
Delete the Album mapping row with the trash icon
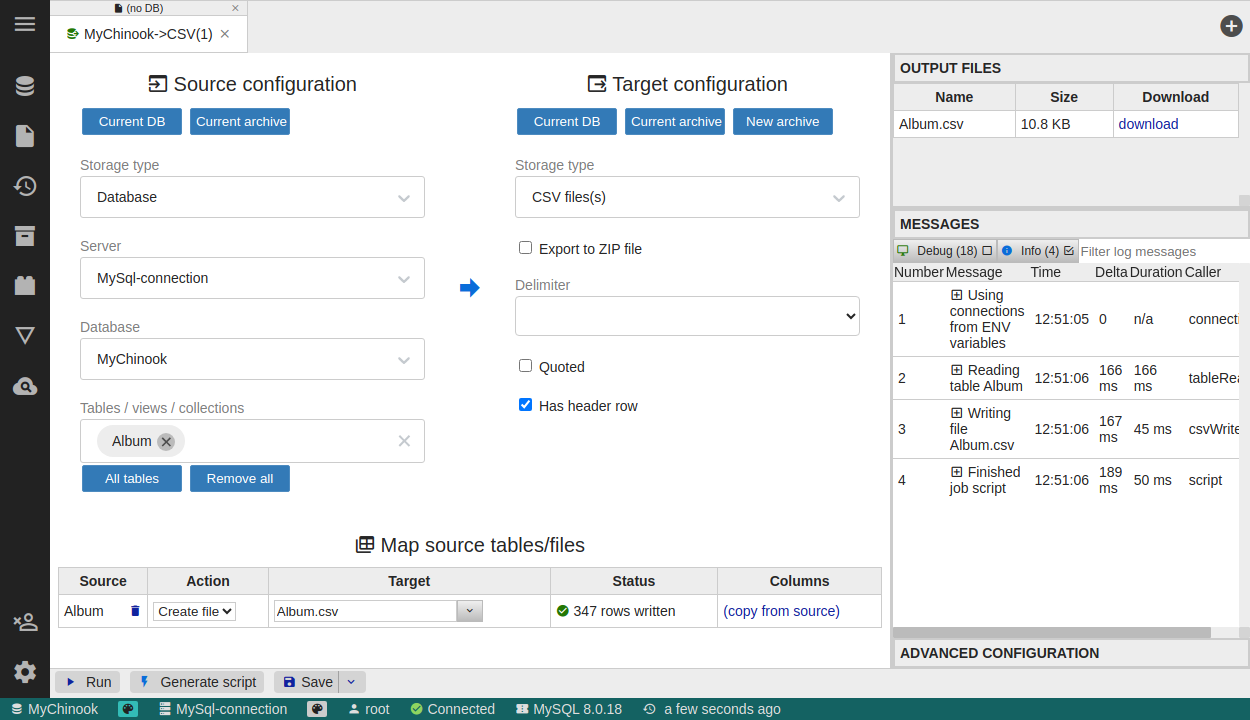pyautogui.click(x=135, y=611)
